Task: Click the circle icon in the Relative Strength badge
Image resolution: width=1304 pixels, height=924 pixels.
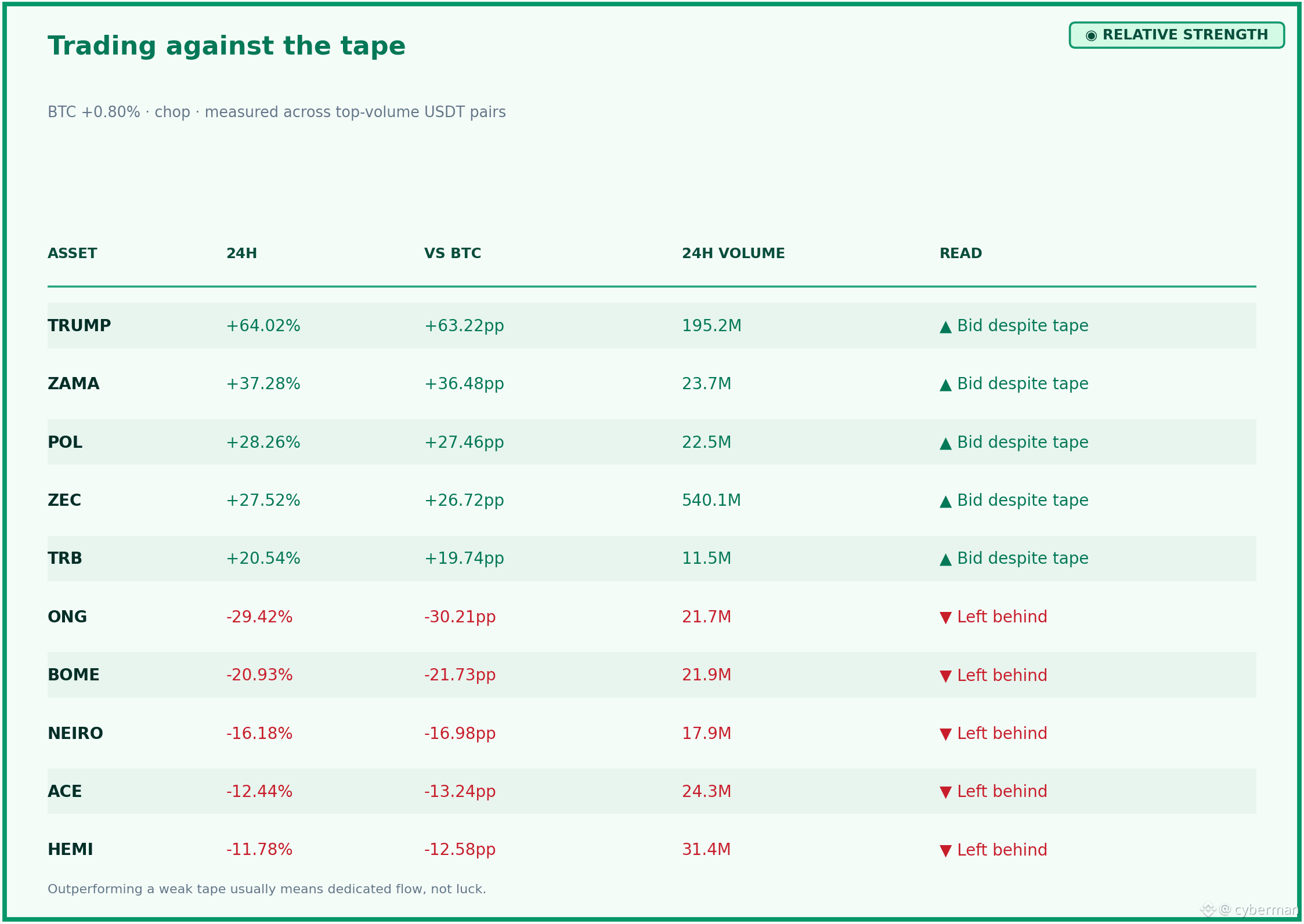Action: click(x=1091, y=36)
